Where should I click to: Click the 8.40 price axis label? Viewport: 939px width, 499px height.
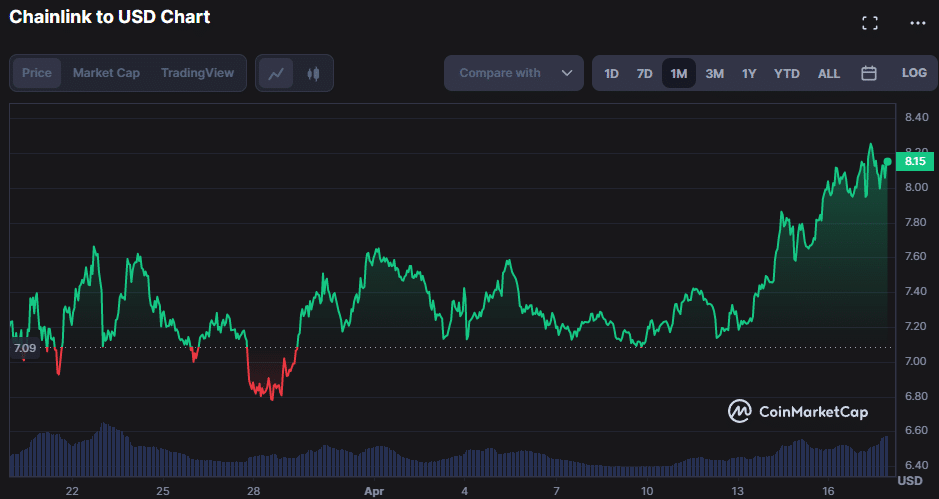(916, 117)
